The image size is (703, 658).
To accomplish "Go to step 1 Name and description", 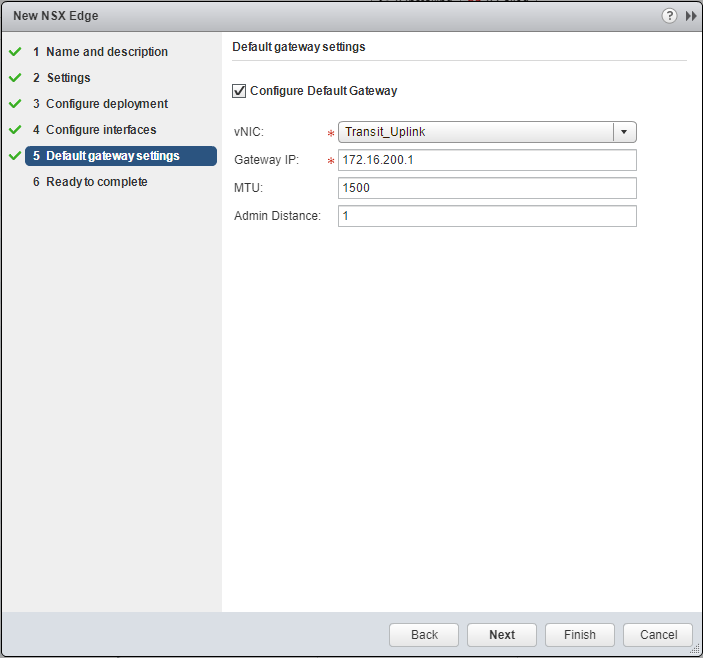I will (106, 52).
